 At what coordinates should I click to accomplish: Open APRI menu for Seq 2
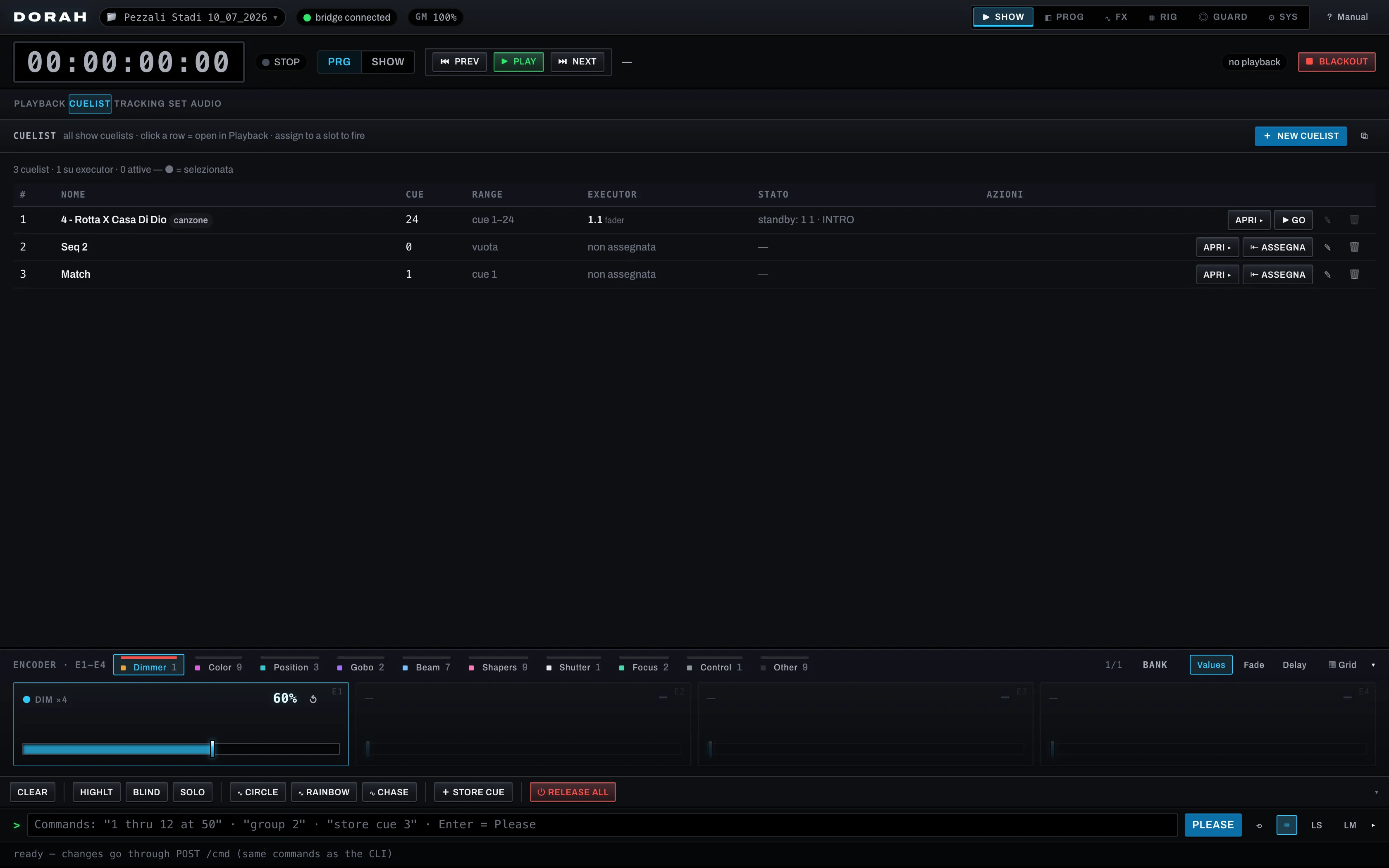1217,248
